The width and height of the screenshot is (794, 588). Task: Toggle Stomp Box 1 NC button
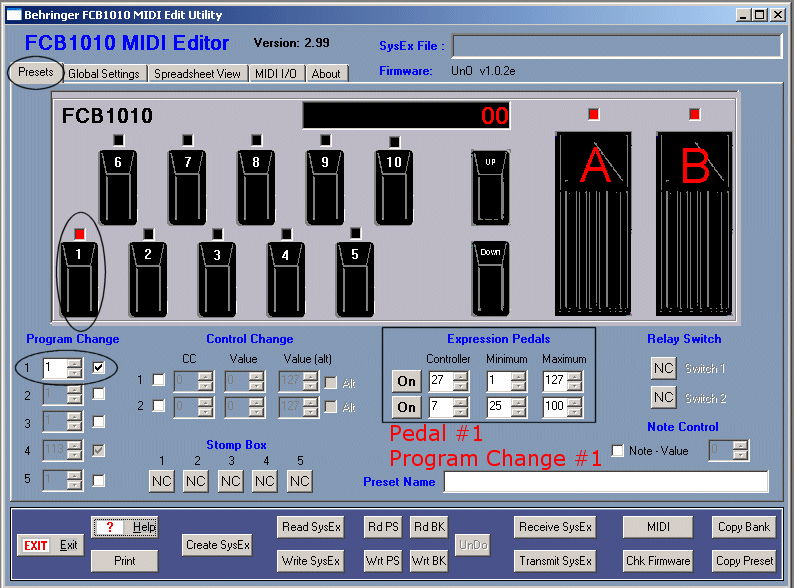click(x=162, y=481)
